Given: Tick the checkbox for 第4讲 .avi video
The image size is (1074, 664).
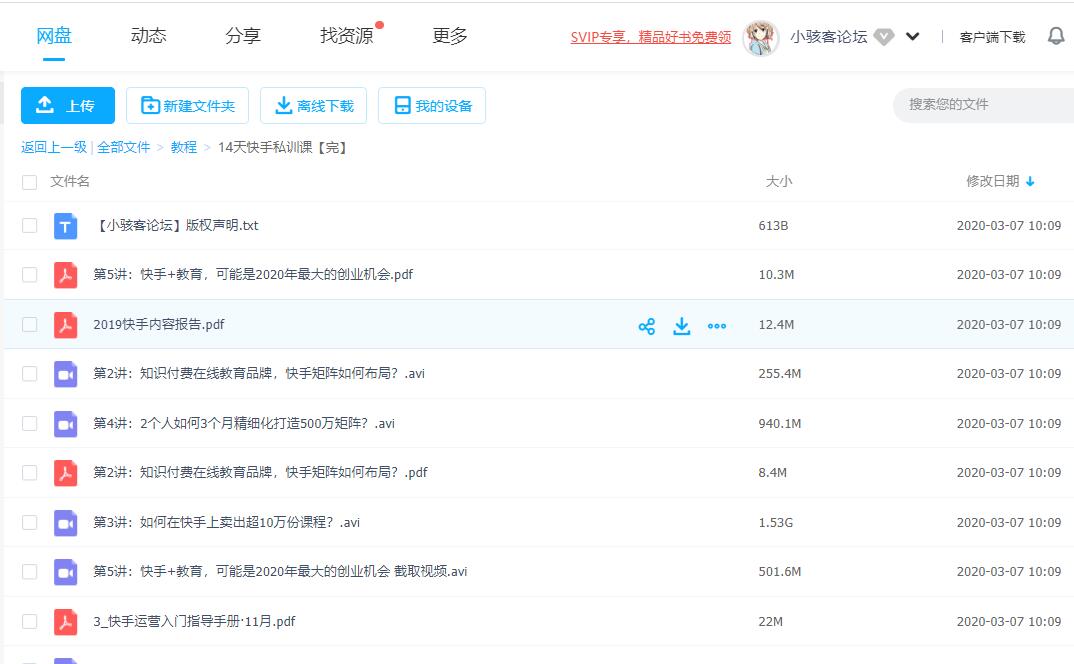Looking at the screenshot, I should 29,423.
